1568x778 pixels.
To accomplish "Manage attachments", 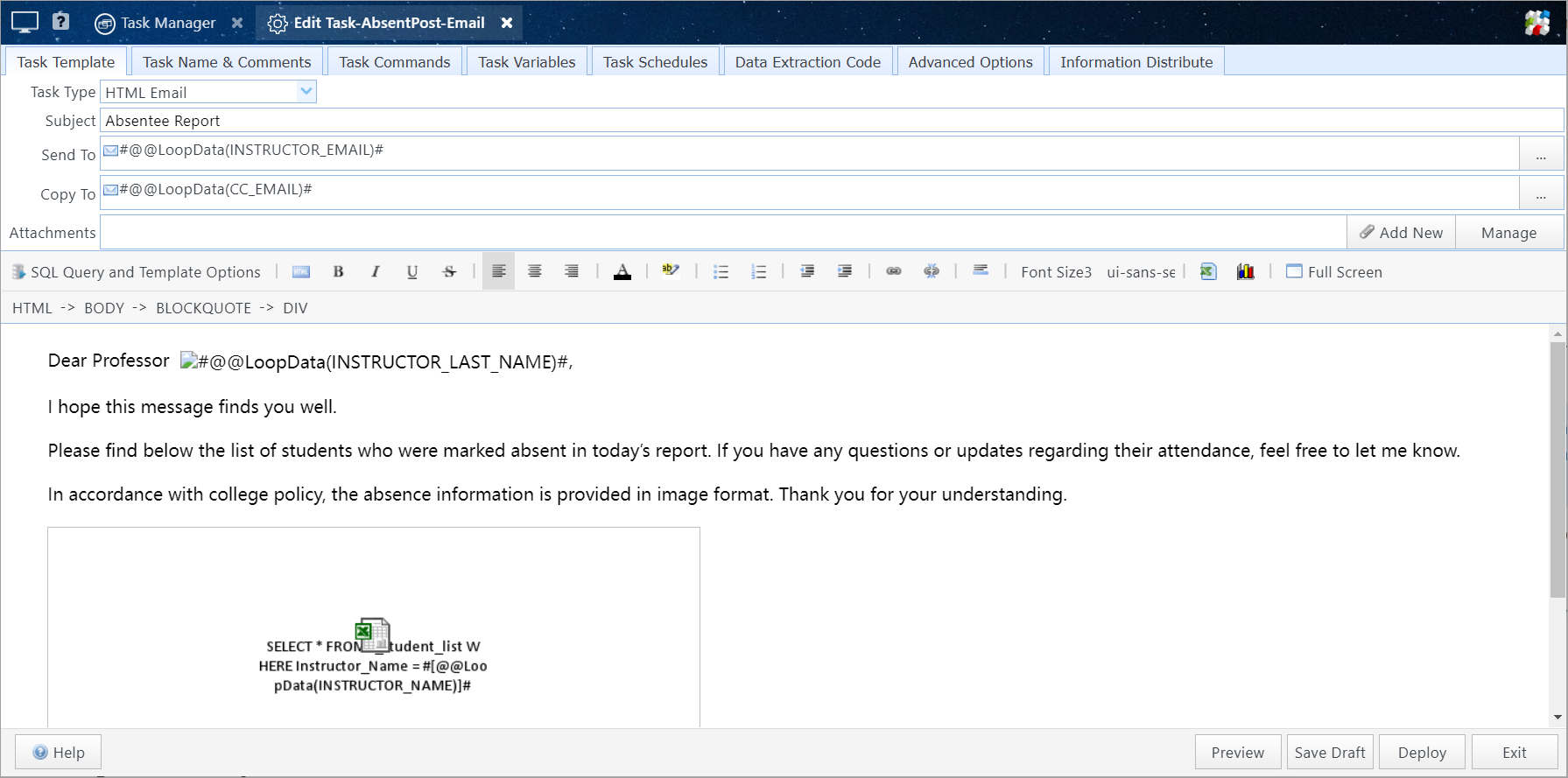I will 1508,233.
